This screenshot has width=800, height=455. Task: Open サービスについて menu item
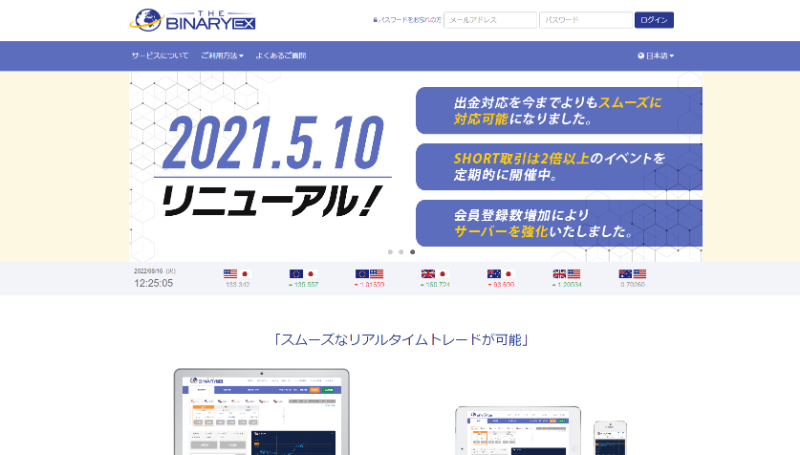coord(160,56)
